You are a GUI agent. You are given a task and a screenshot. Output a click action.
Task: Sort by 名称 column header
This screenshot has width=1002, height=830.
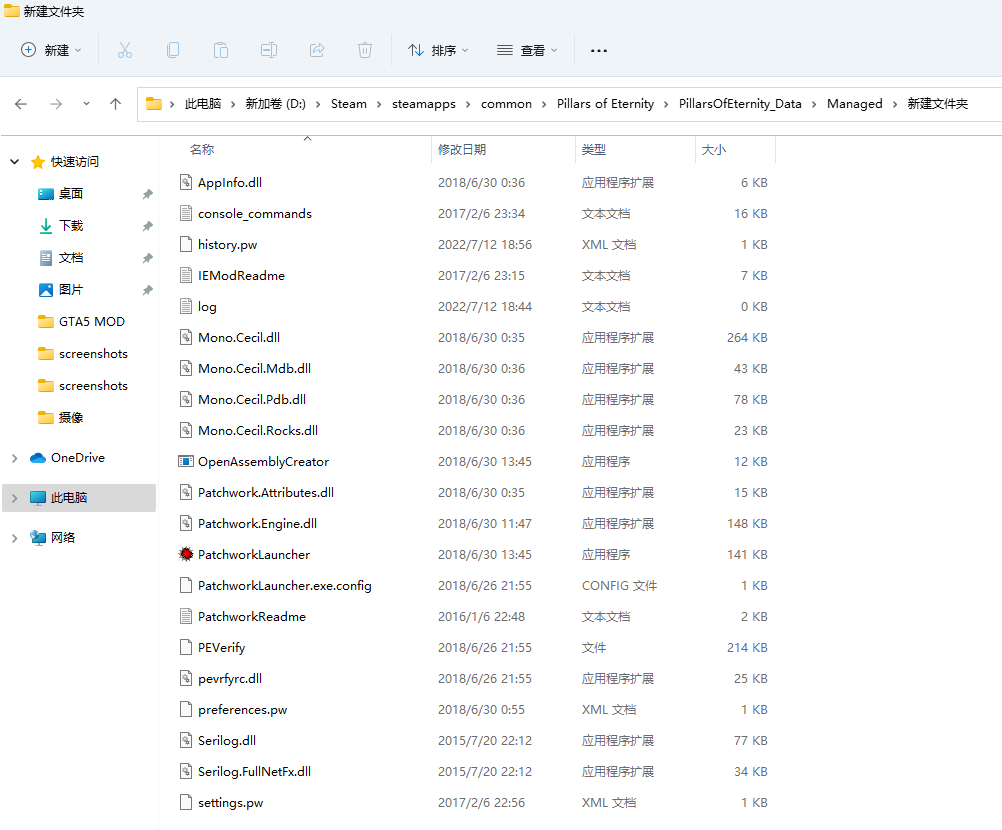[x=202, y=150]
